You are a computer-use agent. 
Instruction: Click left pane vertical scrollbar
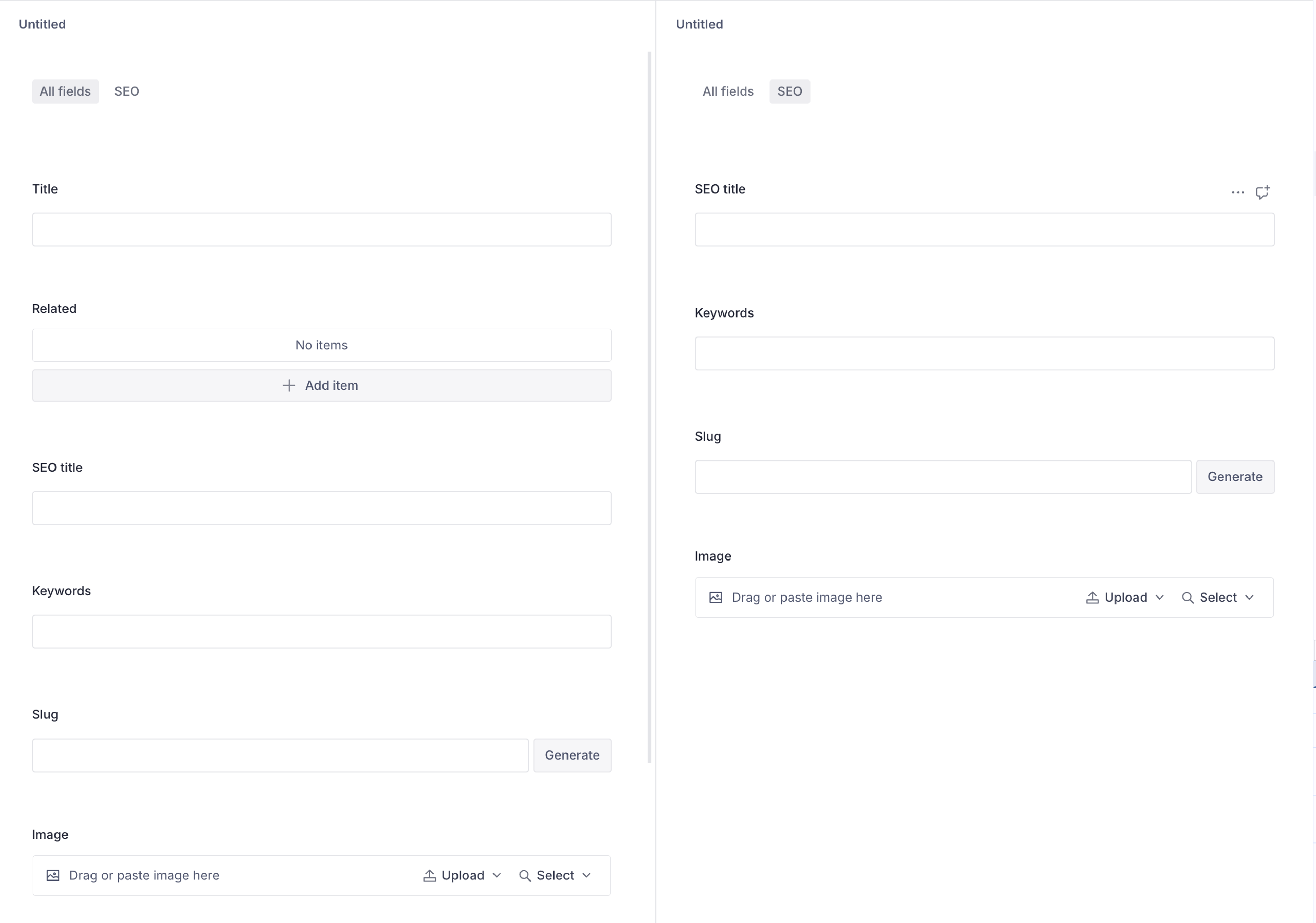649,407
